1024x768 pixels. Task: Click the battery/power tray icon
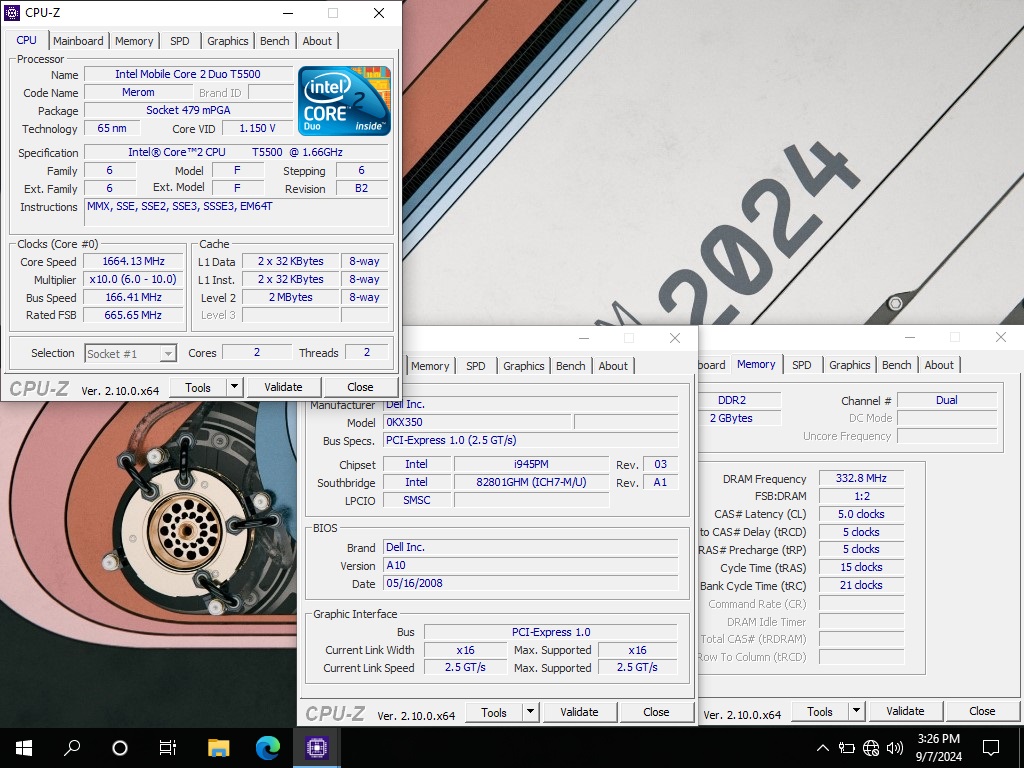847,748
